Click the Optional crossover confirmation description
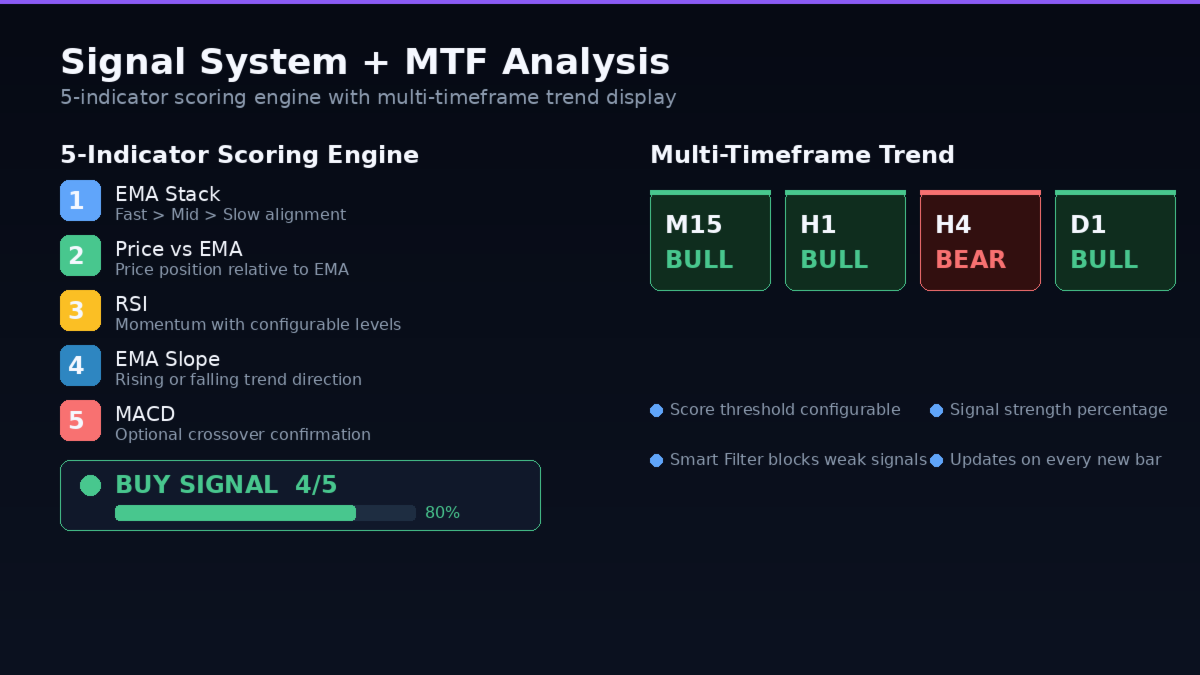Viewport: 1200px width, 675px height. coord(243,435)
